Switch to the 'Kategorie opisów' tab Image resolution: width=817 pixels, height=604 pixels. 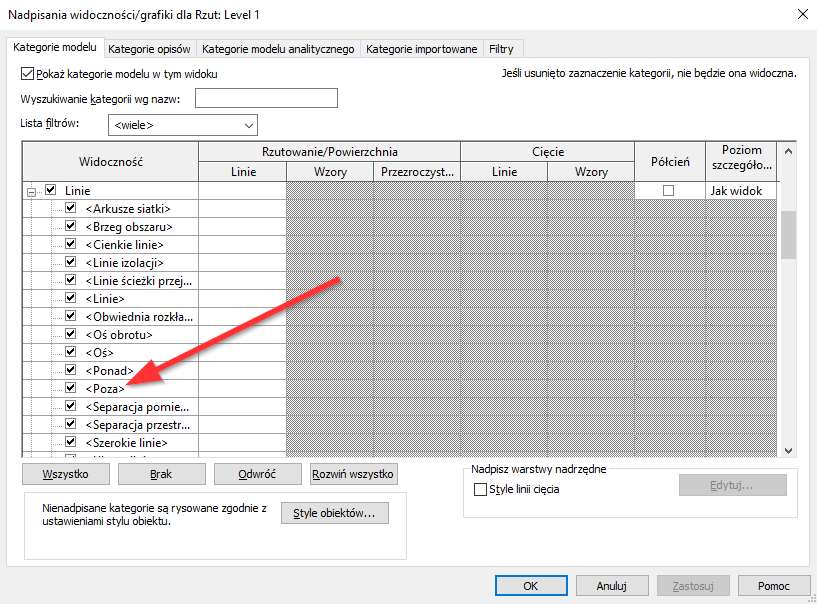click(x=150, y=48)
